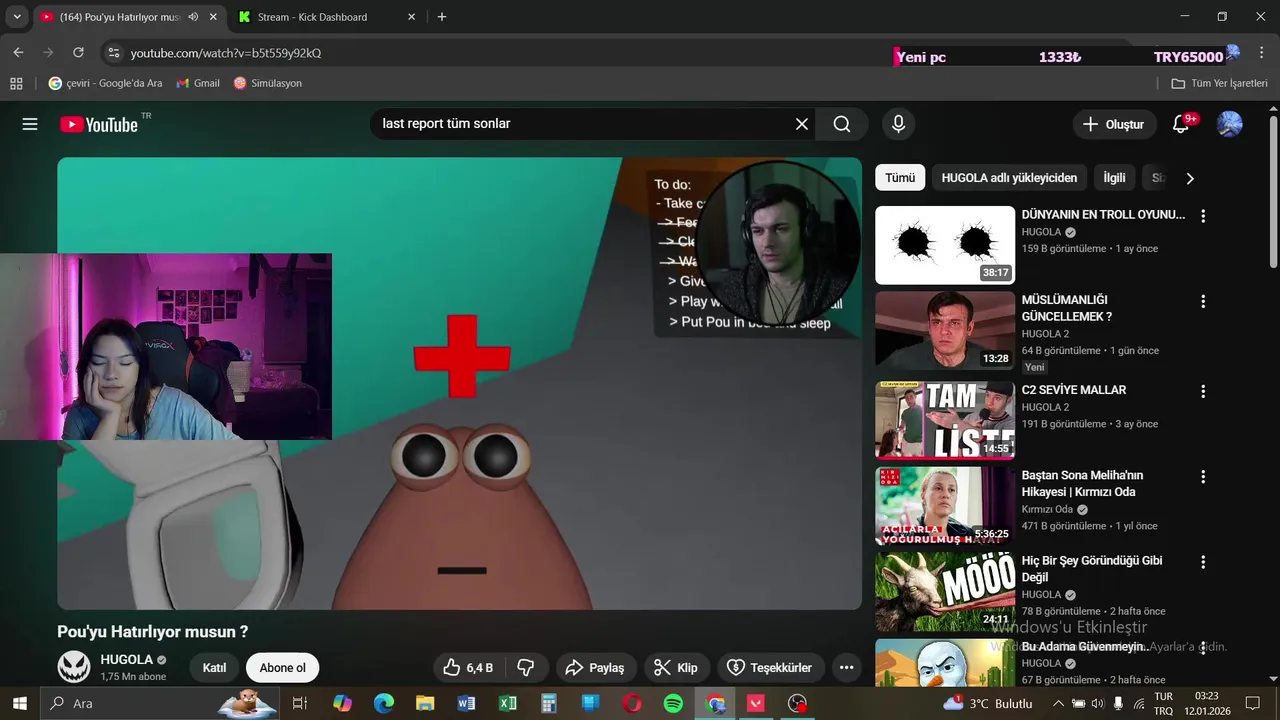Open the Gmail bookmark

[198, 83]
